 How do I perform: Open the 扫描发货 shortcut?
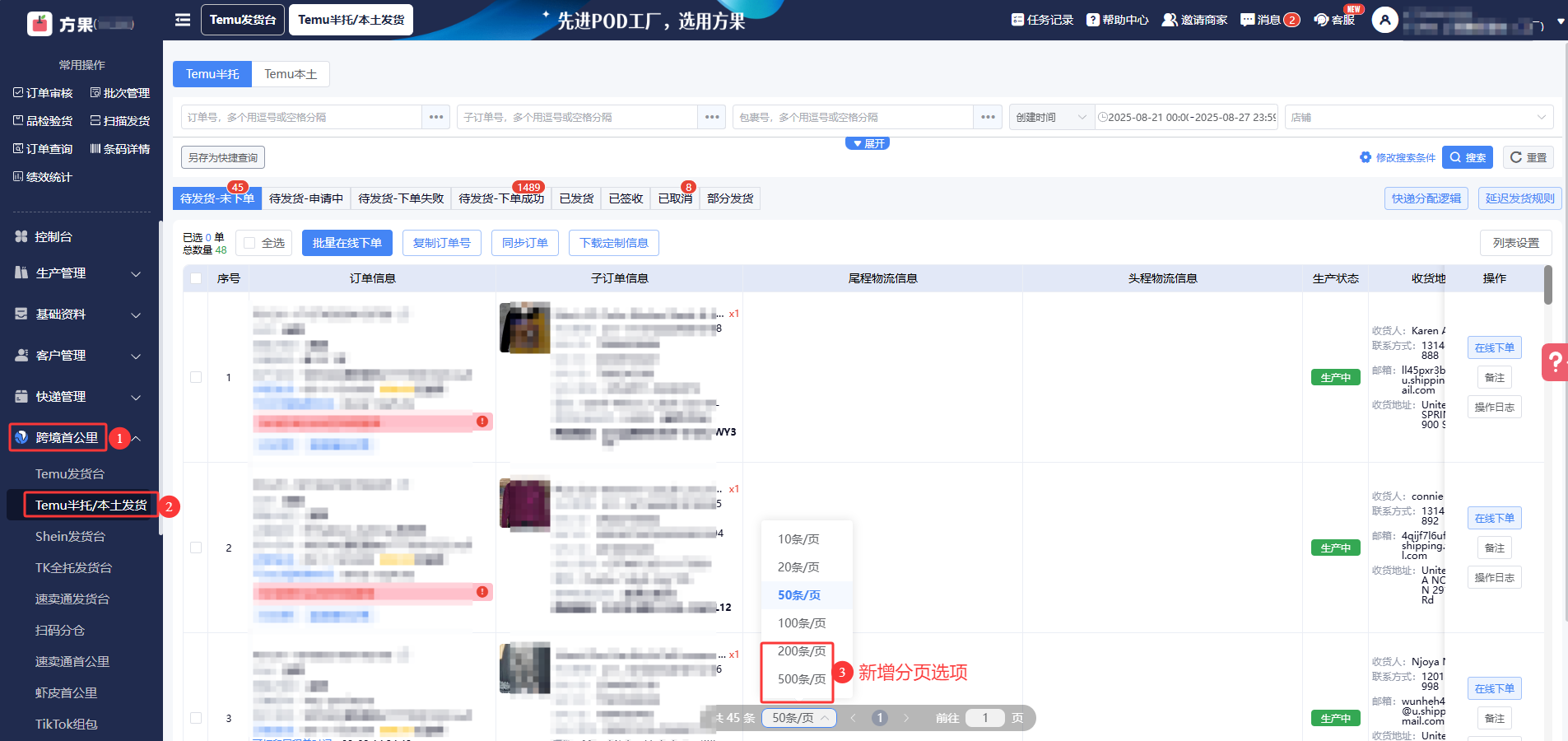[120, 121]
